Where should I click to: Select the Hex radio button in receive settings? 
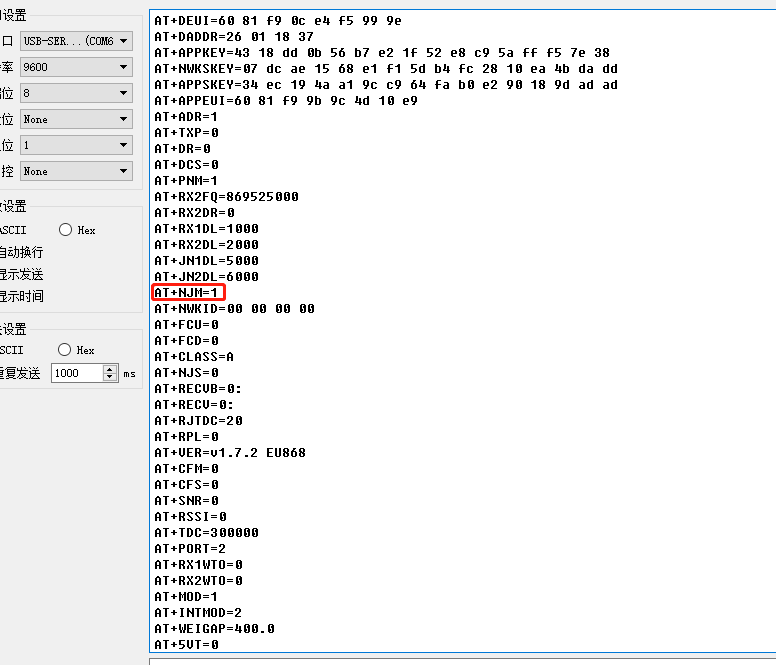(65, 230)
